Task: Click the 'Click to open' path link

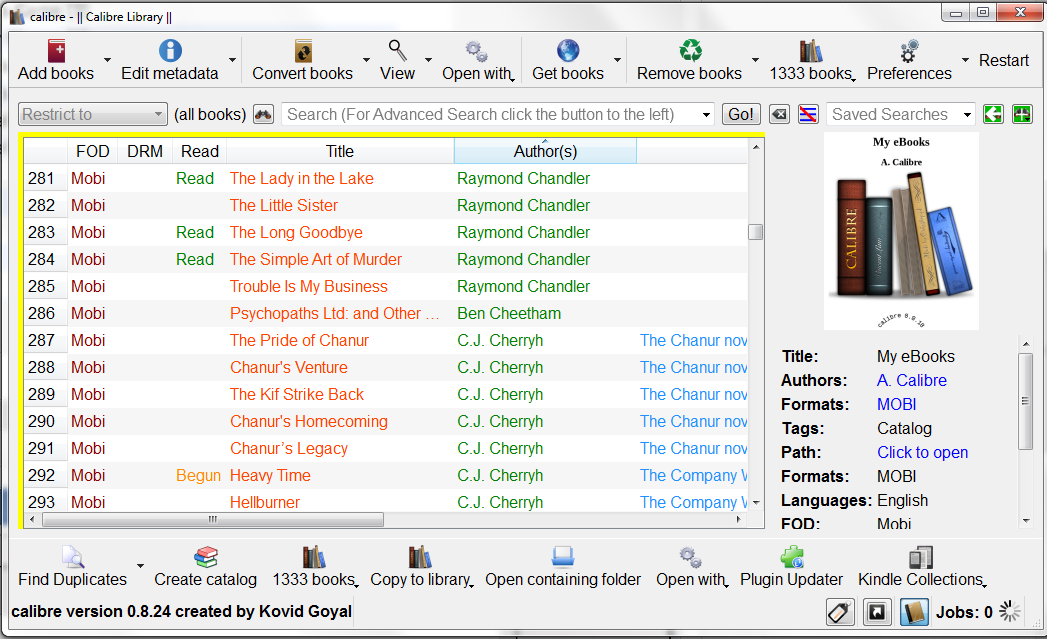Action: 922,452
